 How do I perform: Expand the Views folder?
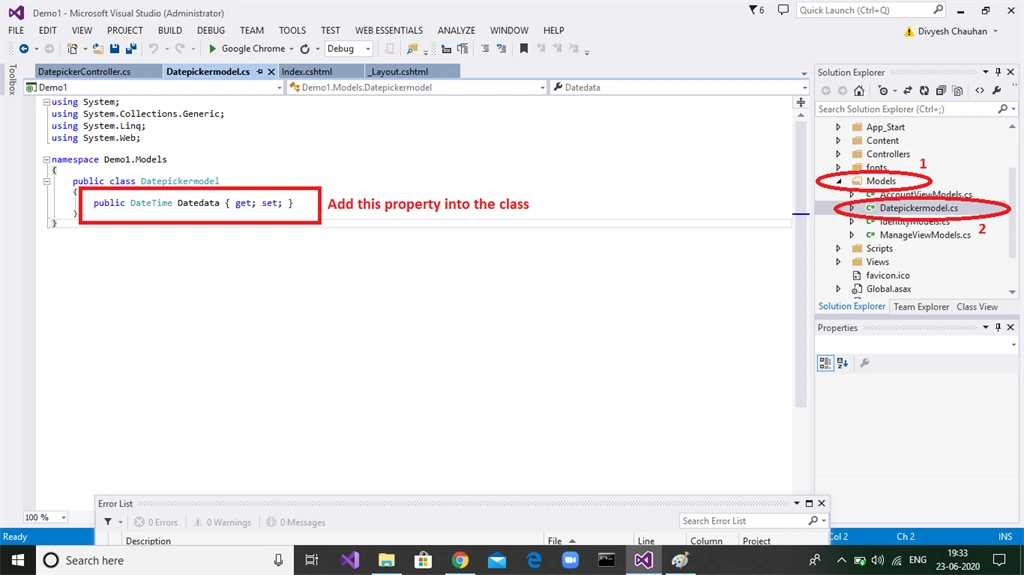839,262
